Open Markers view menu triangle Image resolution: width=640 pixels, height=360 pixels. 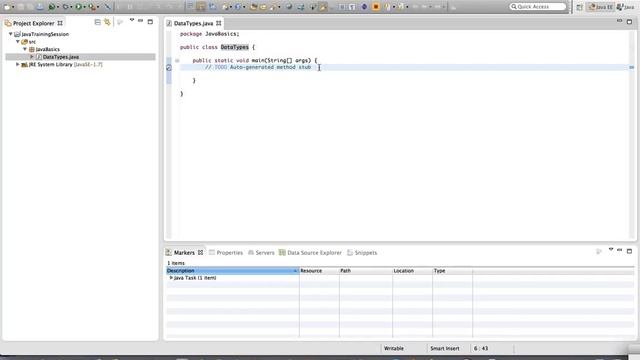tap(611, 249)
